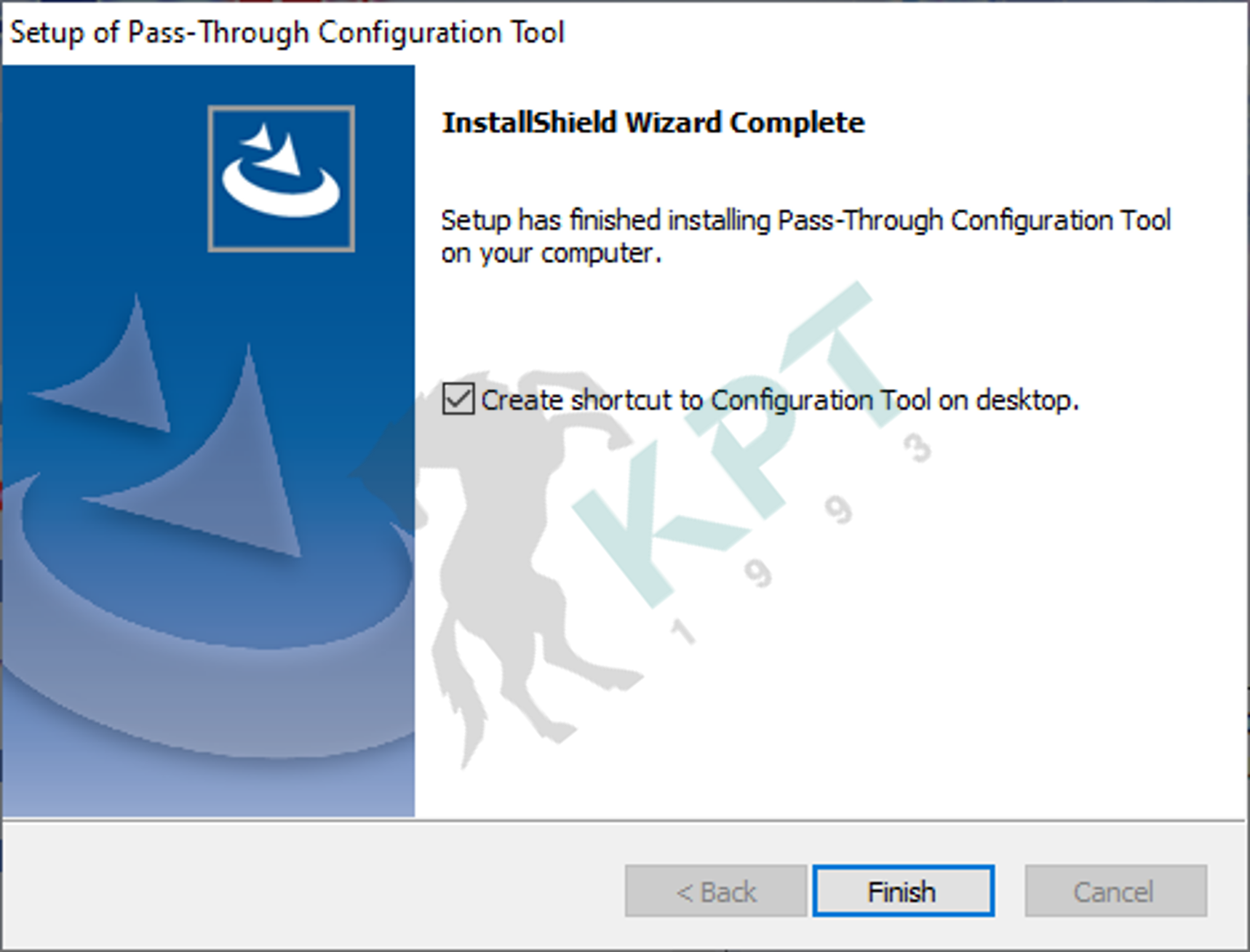Click the InstallShield logo box in the banner
Image resolution: width=1250 pixels, height=952 pixels.
click(x=282, y=179)
